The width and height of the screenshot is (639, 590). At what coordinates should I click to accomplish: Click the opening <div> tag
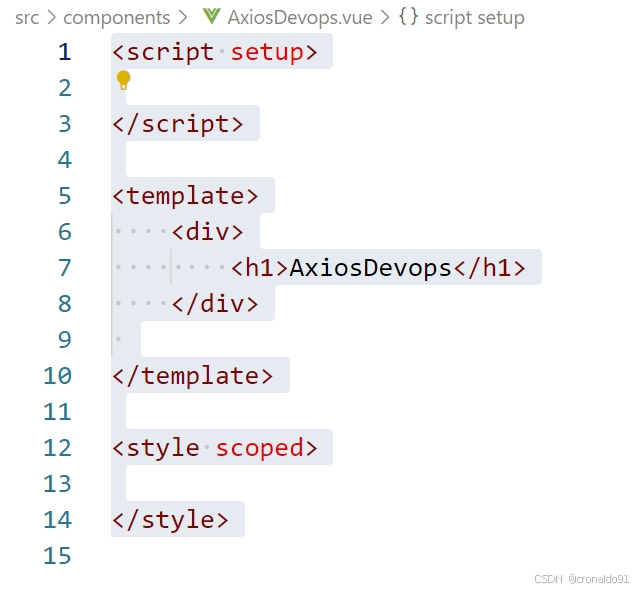coord(207,231)
